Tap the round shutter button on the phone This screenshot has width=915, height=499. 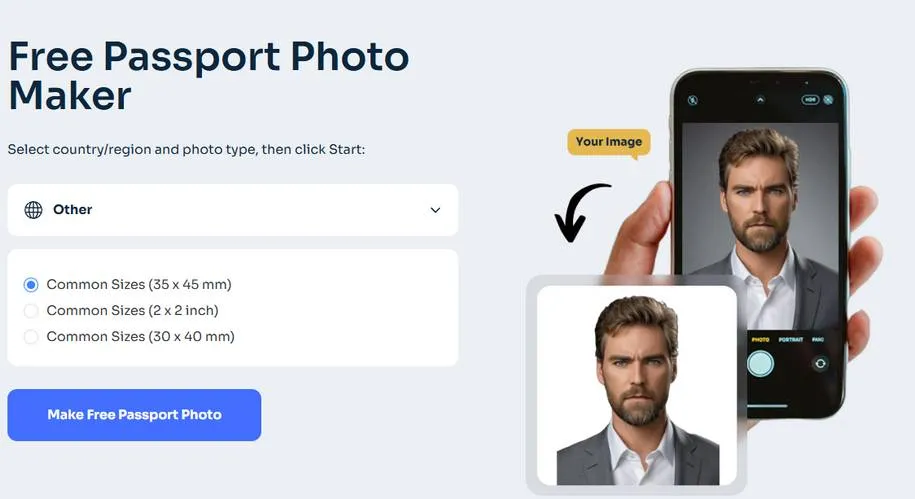760,364
